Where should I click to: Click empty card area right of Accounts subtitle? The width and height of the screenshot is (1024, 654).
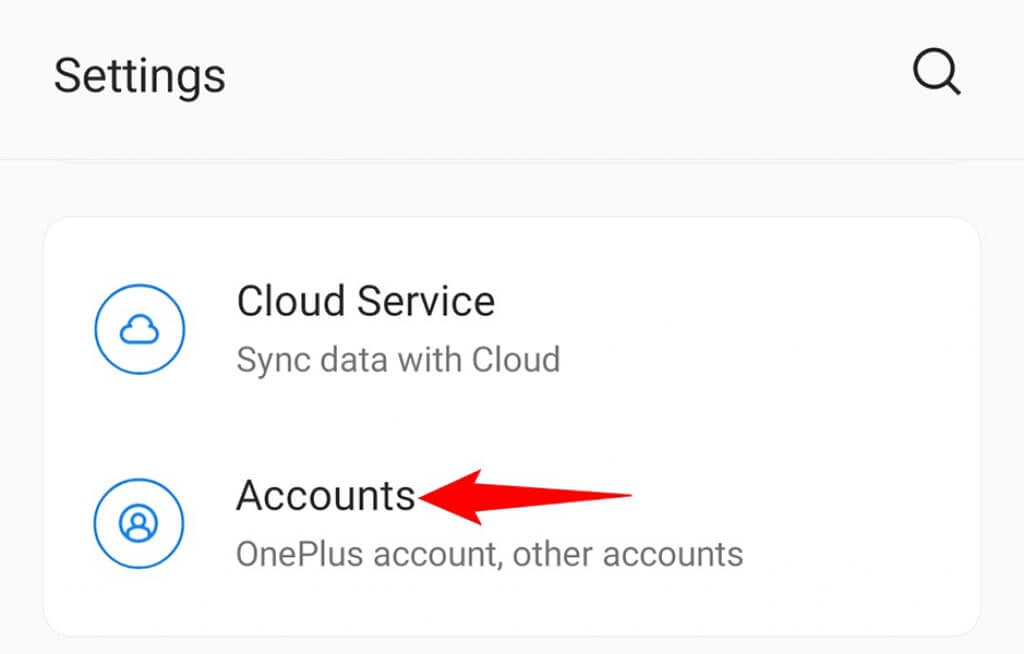click(860, 553)
